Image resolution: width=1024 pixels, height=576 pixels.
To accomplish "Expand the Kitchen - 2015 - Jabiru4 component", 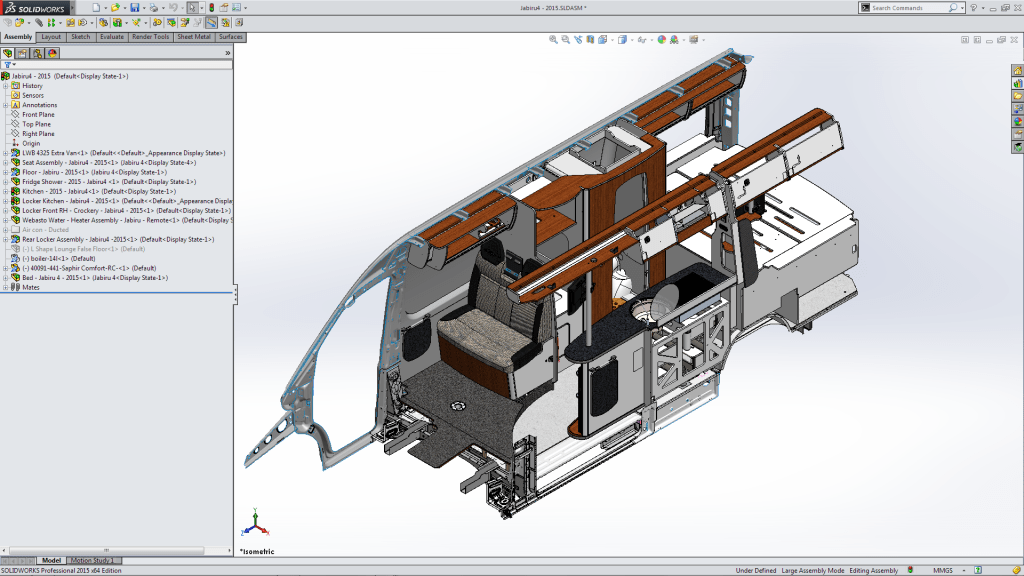I will 5,191.
